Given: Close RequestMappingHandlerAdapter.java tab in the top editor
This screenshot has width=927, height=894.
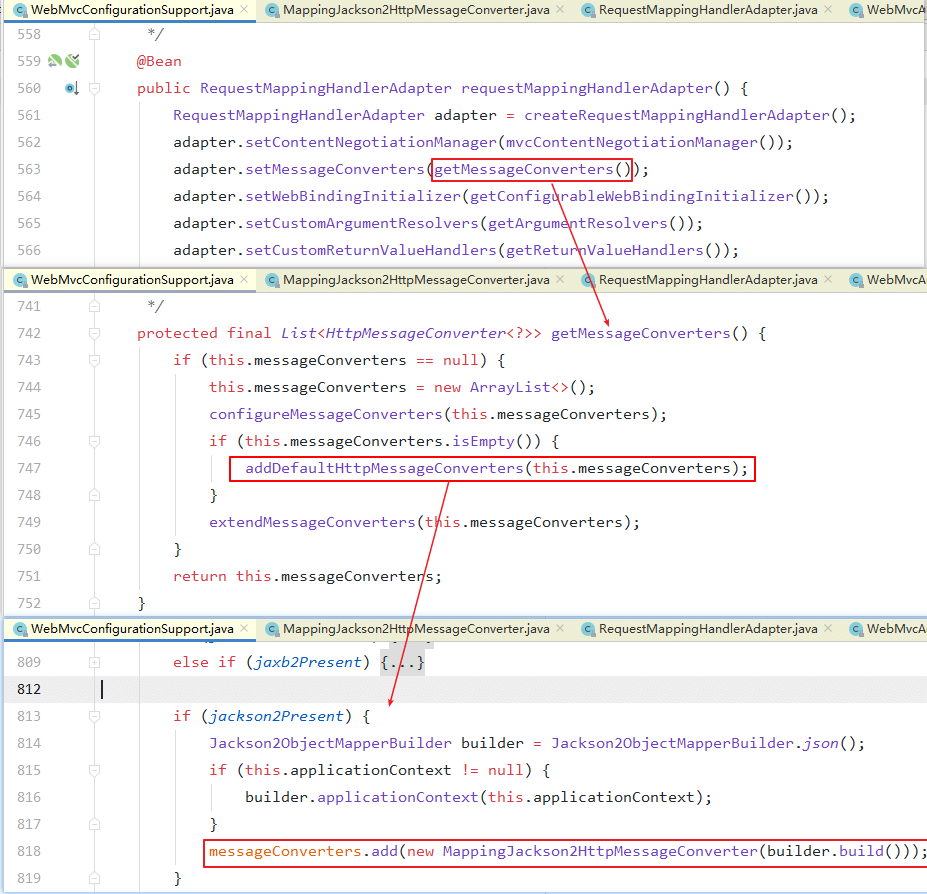Looking at the screenshot, I should tap(830, 10).
